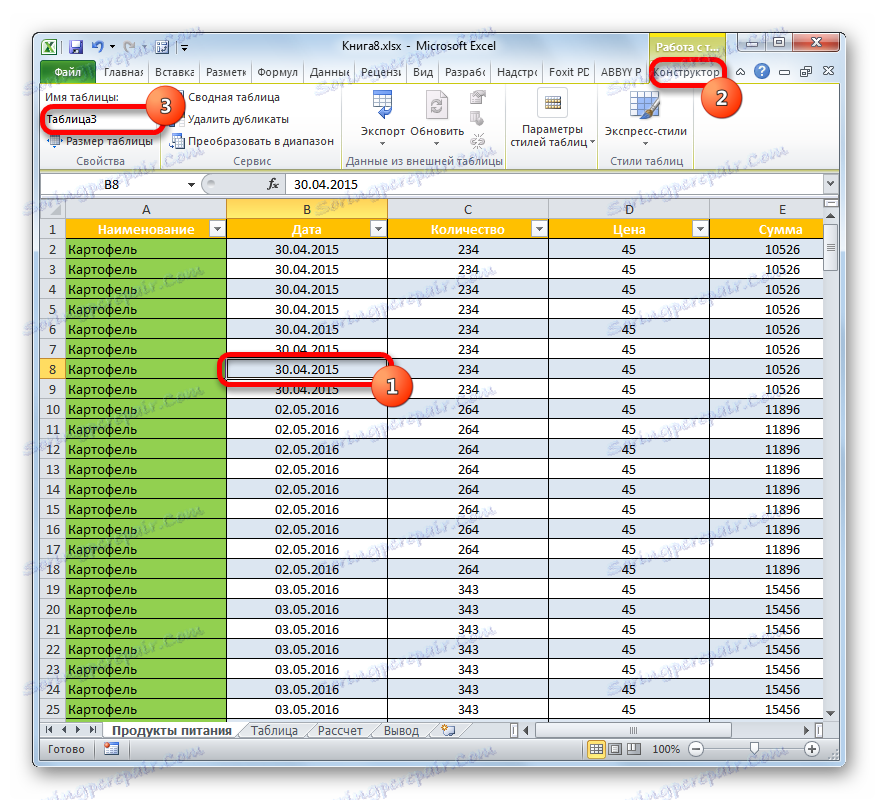Click the Размер таблицы button
The image size is (879, 800).
[102, 141]
